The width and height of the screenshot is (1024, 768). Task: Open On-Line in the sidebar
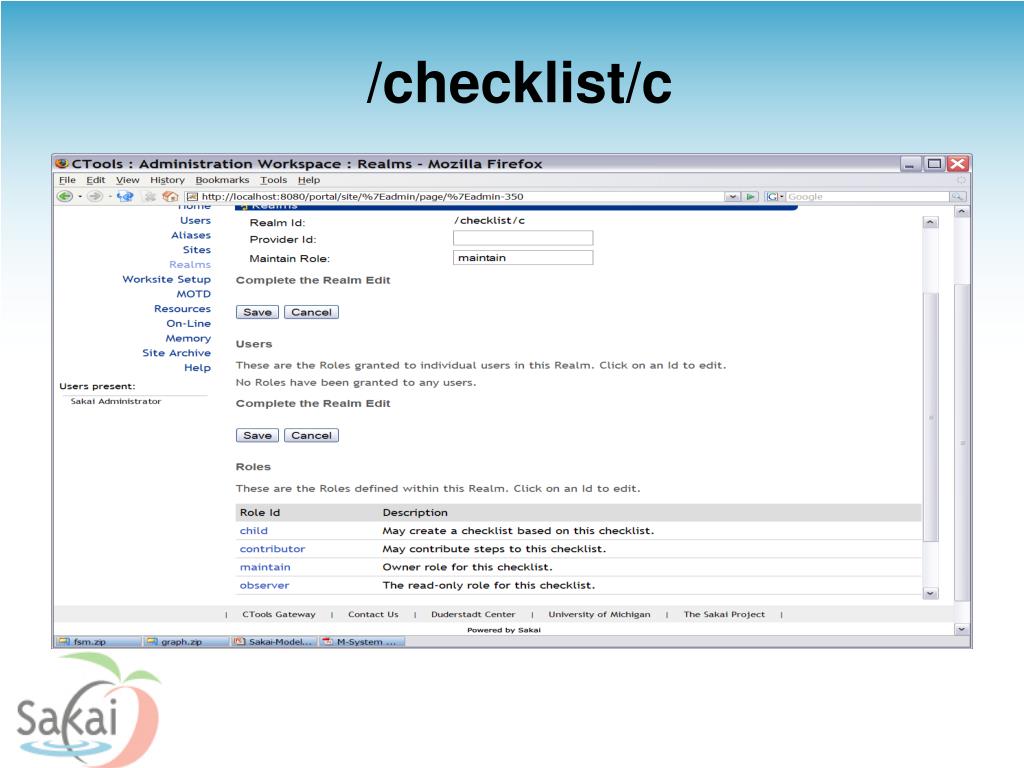point(189,323)
